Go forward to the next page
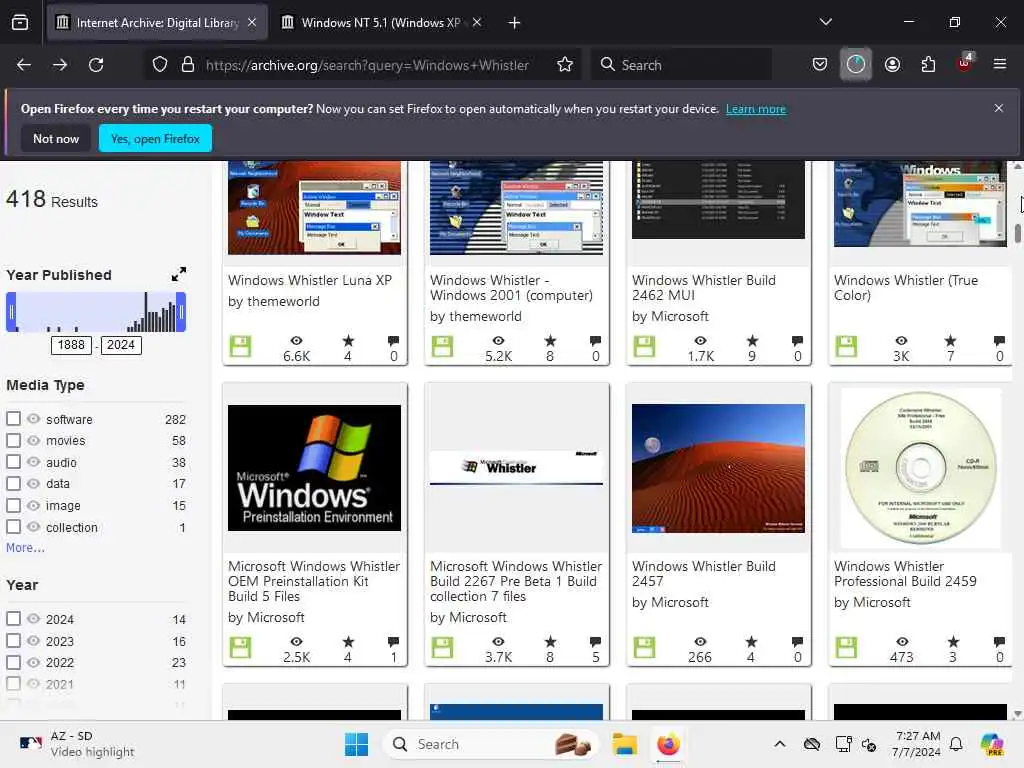Image resolution: width=1024 pixels, height=768 pixels. [60, 65]
